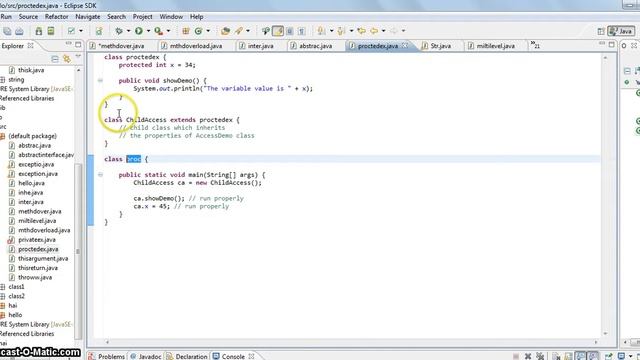The width and height of the screenshot is (640, 360).
Task: Open the Debug button dropdown arrow
Action: pos(128,31)
